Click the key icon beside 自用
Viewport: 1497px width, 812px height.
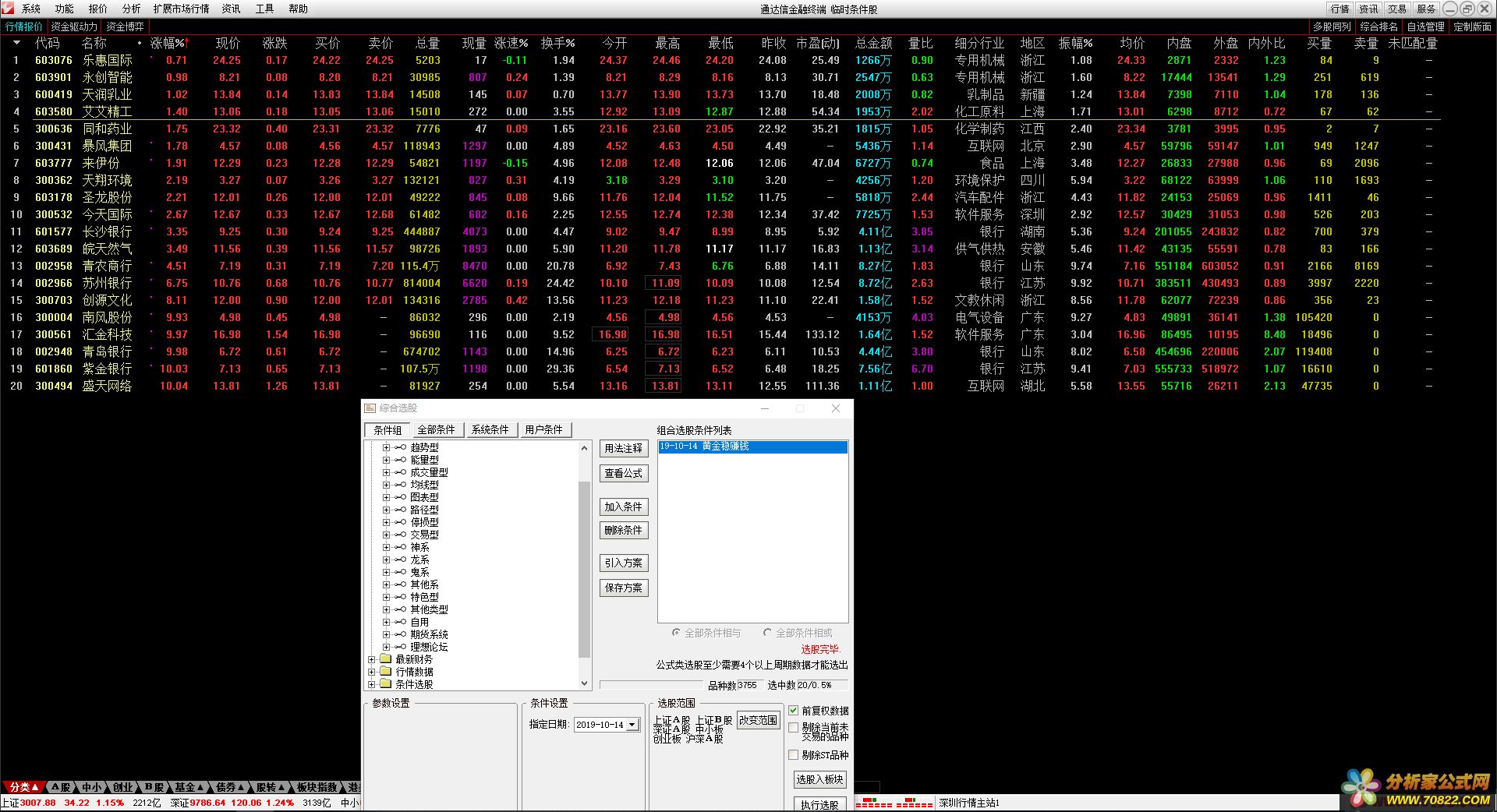[400, 623]
